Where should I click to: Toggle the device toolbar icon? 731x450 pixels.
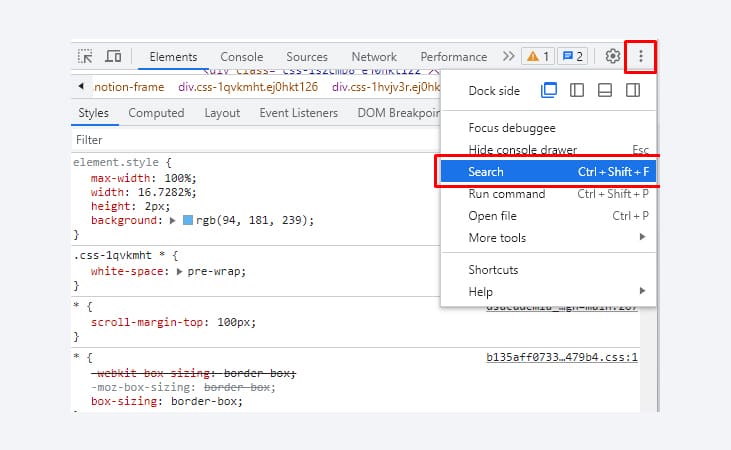pyautogui.click(x=113, y=56)
